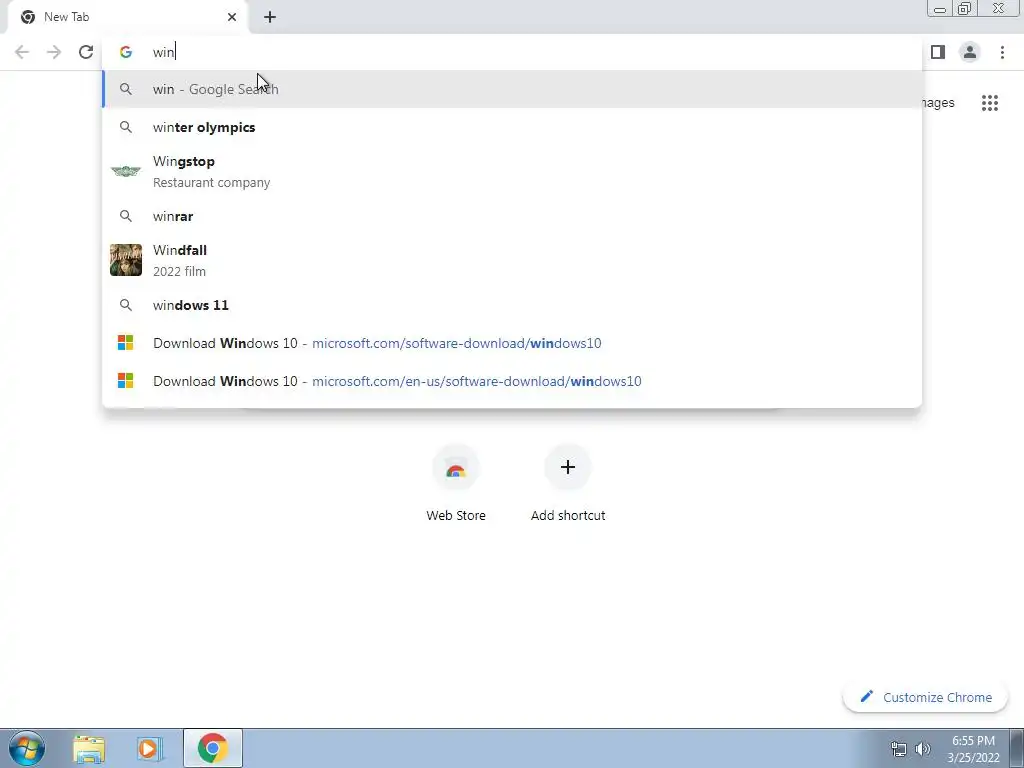
Task: Open the Web Store shortcut
Action: click(x=456, y=482)
